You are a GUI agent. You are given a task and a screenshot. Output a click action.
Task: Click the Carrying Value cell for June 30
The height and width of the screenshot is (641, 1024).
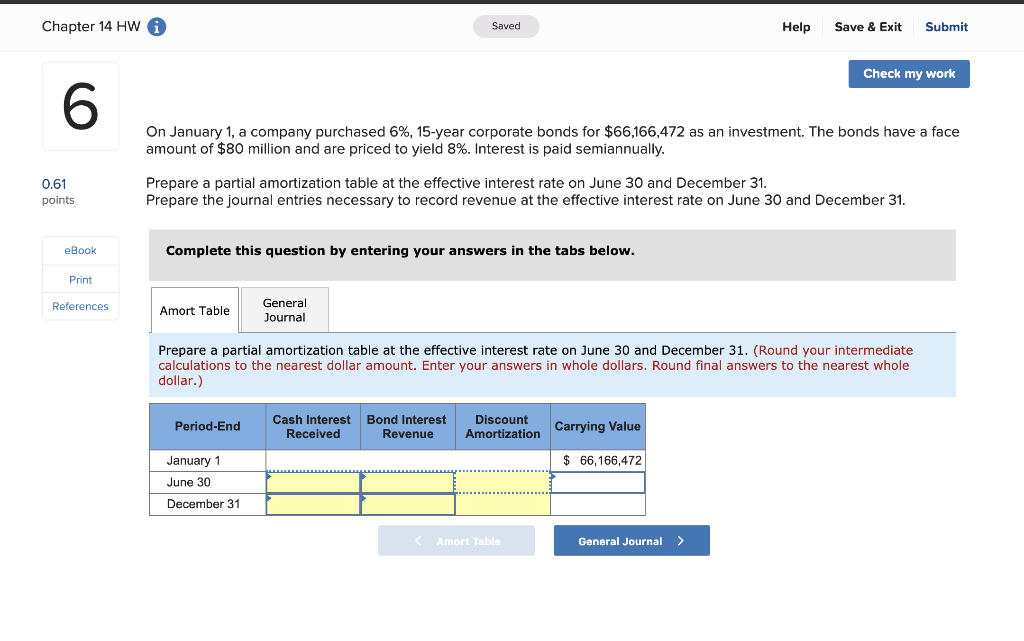pyautogui.click(x=597, y=482)
